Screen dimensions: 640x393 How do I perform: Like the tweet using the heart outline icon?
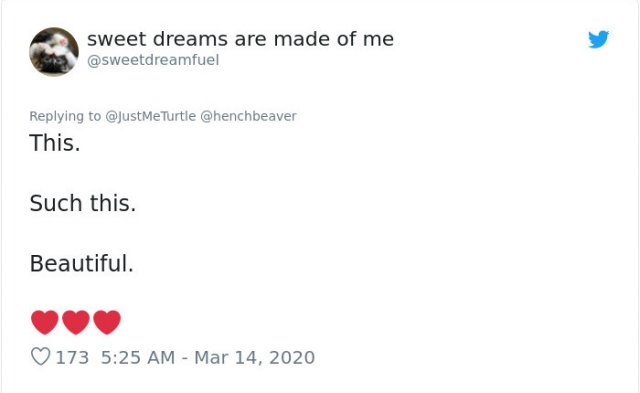tap(40, 356)
